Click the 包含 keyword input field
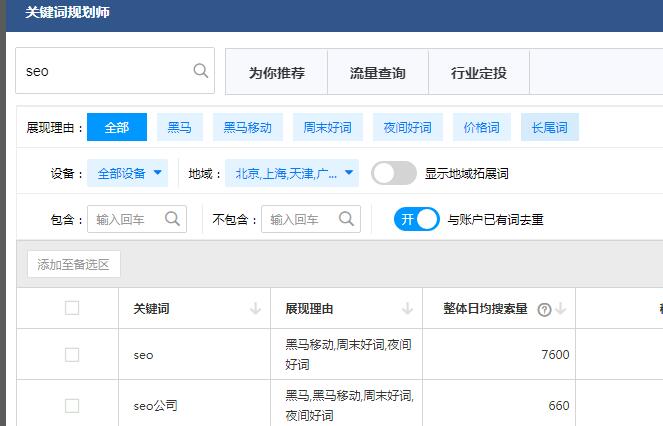Viewport: 663px width, 426px height. click(127, 219)
